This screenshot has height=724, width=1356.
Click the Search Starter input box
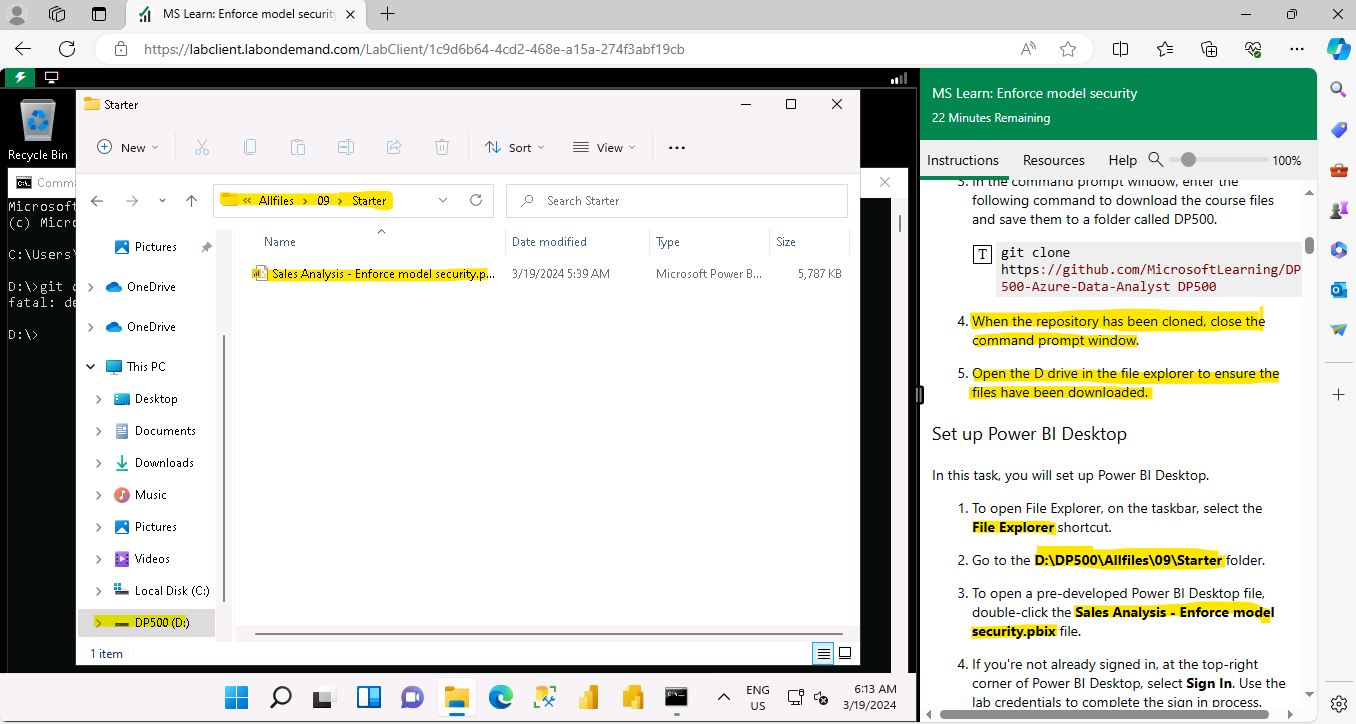pyautogui.click(x=677, y=201)
